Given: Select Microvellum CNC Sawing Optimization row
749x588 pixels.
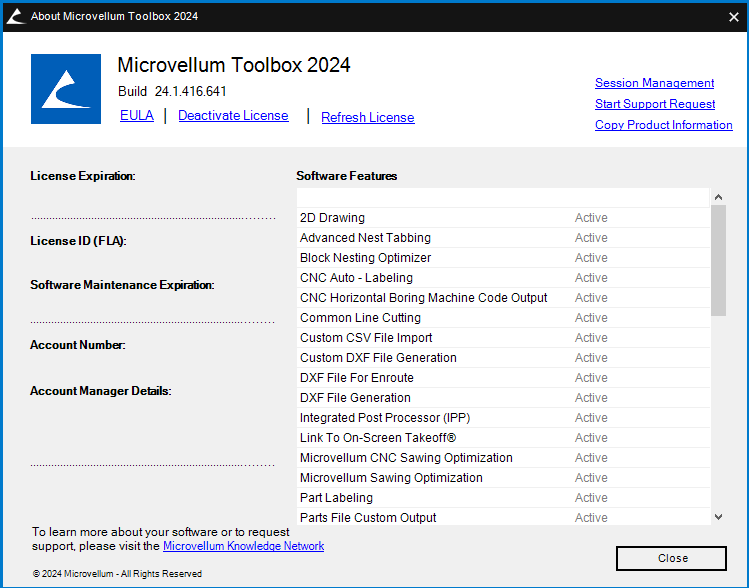Looking at the screenshot, I should point(503,458).
